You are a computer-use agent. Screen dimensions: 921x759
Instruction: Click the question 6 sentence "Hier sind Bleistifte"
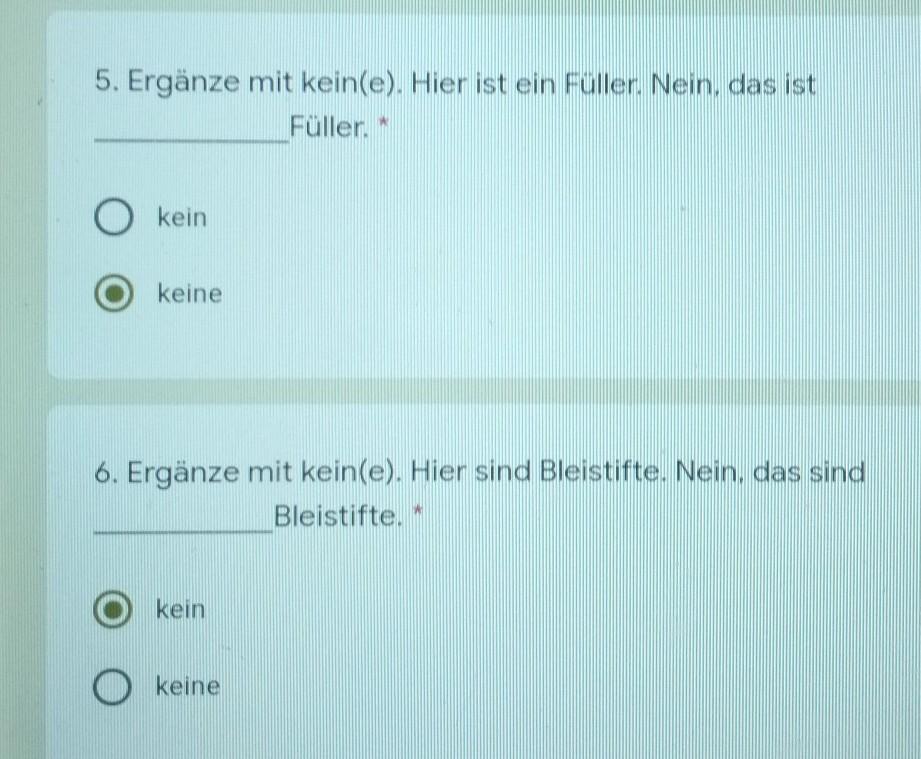coord(536,471)
